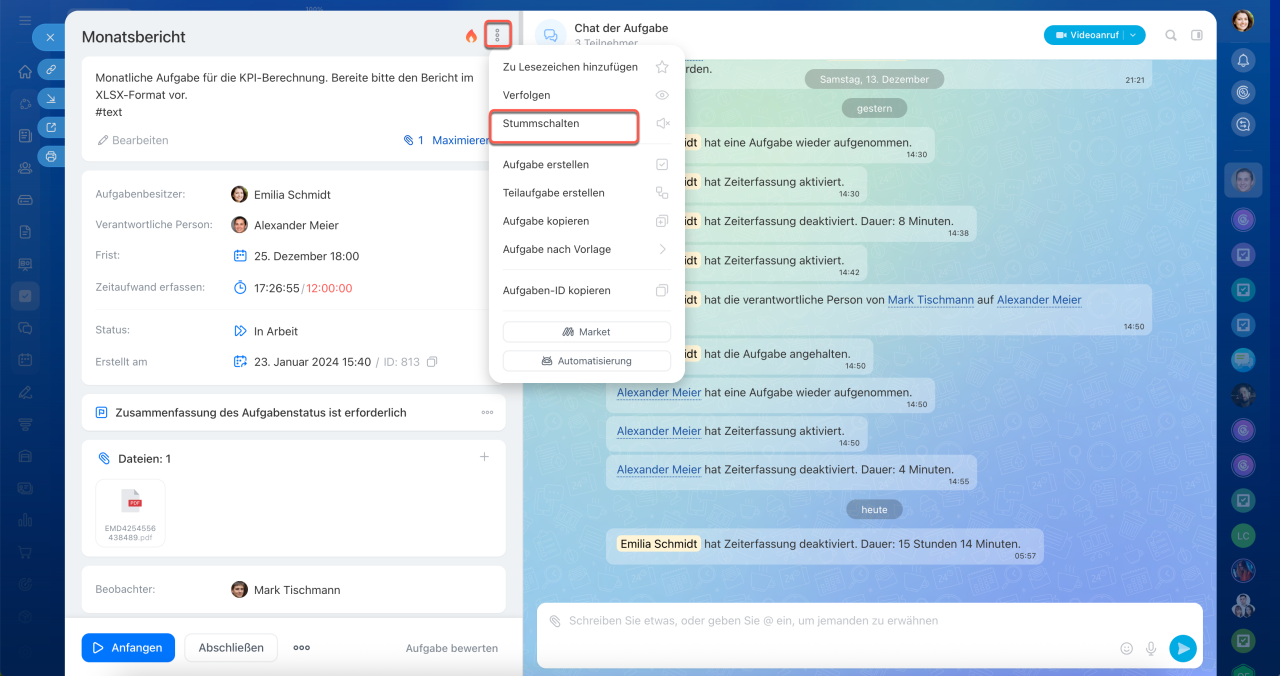Open the EMD4254556438489.pdf file thumbnail
The height and width of the screenshot is (676, 1280).
[x=131, y=511]
